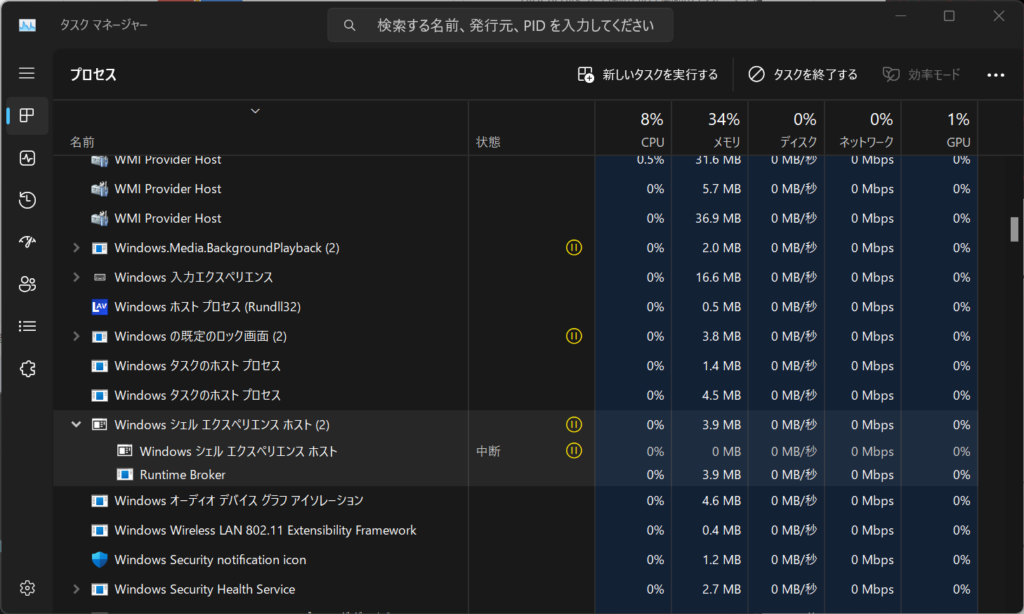The height and width of the screenshot is (614, 1024).
Task: Click the Windows Security Health Service icon
Action: pos(99,589)
